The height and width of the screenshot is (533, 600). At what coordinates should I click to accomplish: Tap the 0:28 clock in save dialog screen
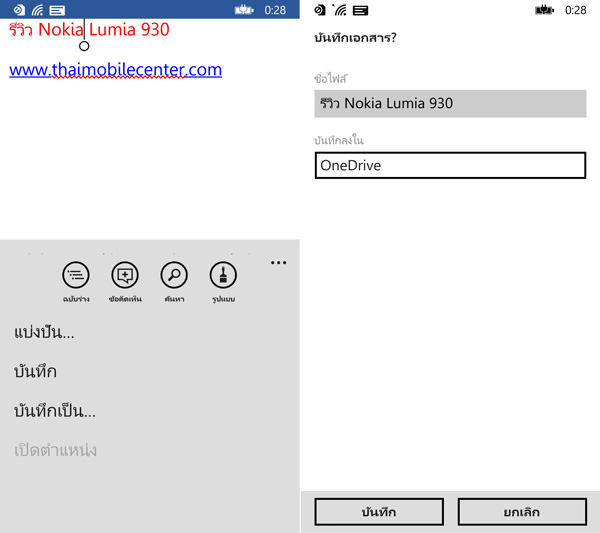tap(576, 10)
